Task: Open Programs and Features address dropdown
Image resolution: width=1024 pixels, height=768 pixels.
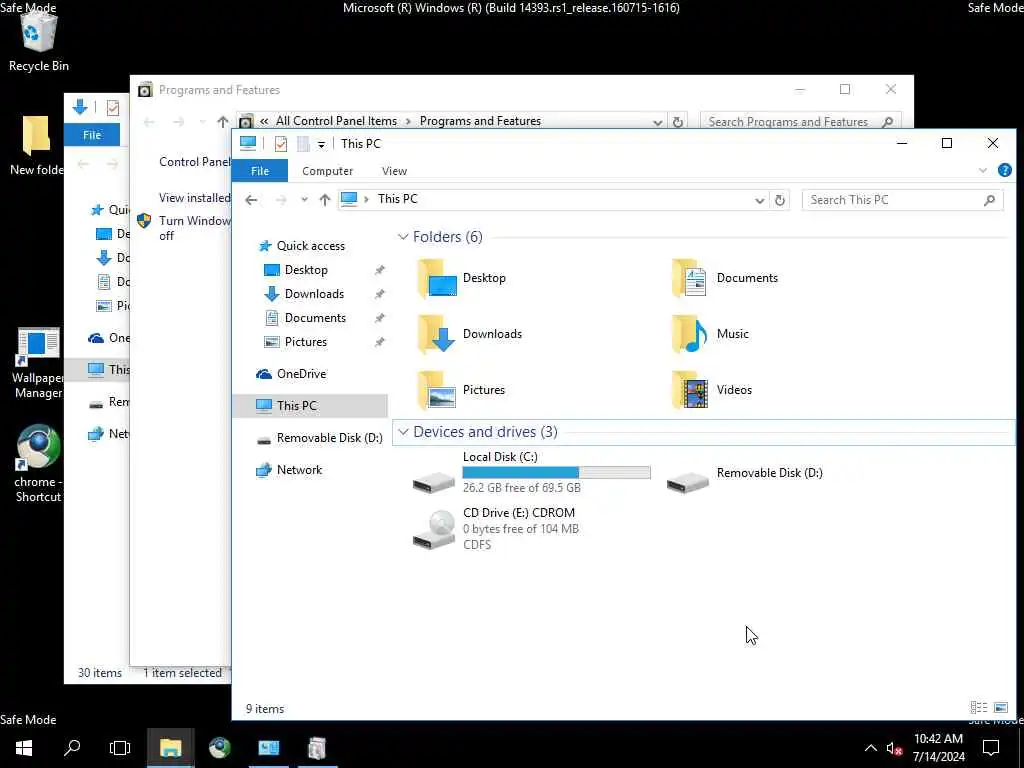Action: click(657, 122)
